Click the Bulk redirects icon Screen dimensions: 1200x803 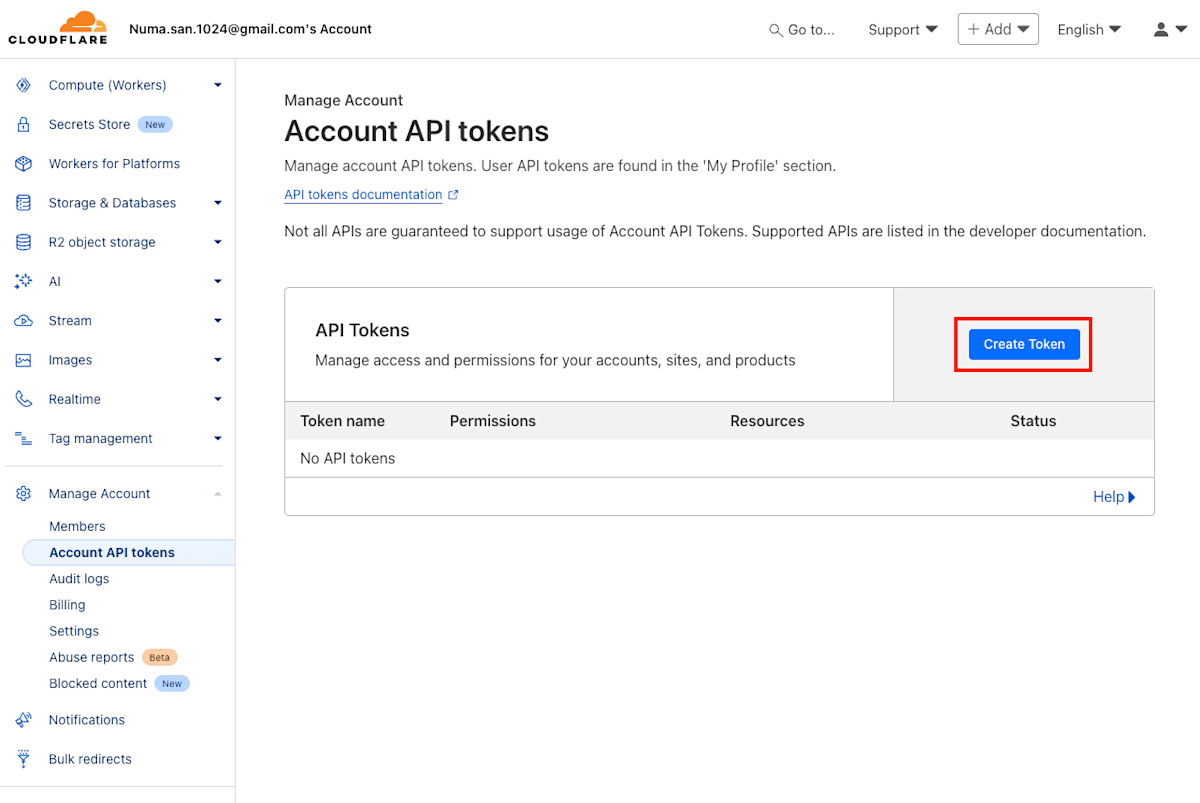(x=23, y=759)
